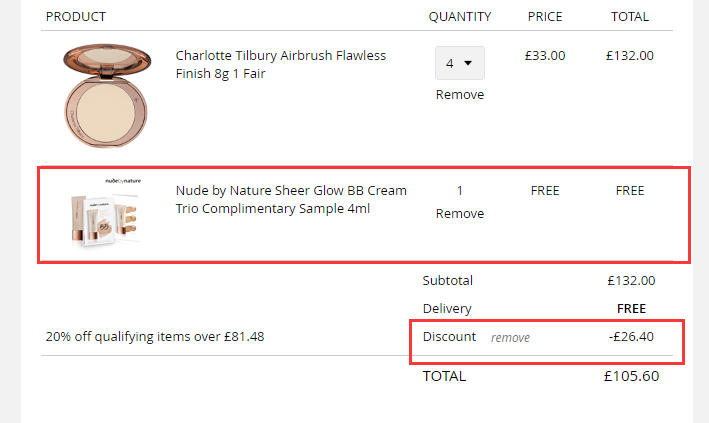The image size is (709, 423).
Task: Open Nude by Nature Sheer Glow product title
Action: 291,199
